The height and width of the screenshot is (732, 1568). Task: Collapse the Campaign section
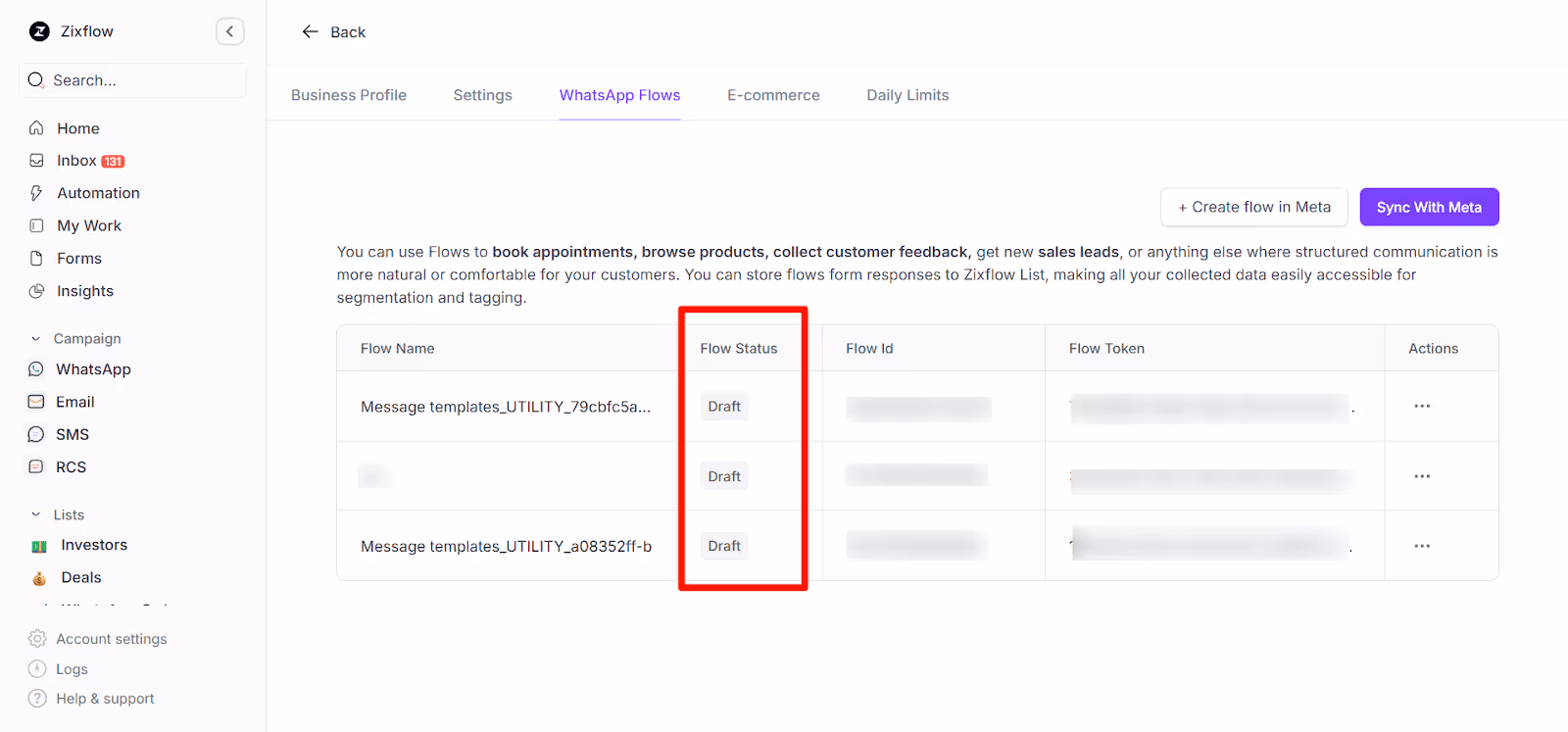(36, 339)
